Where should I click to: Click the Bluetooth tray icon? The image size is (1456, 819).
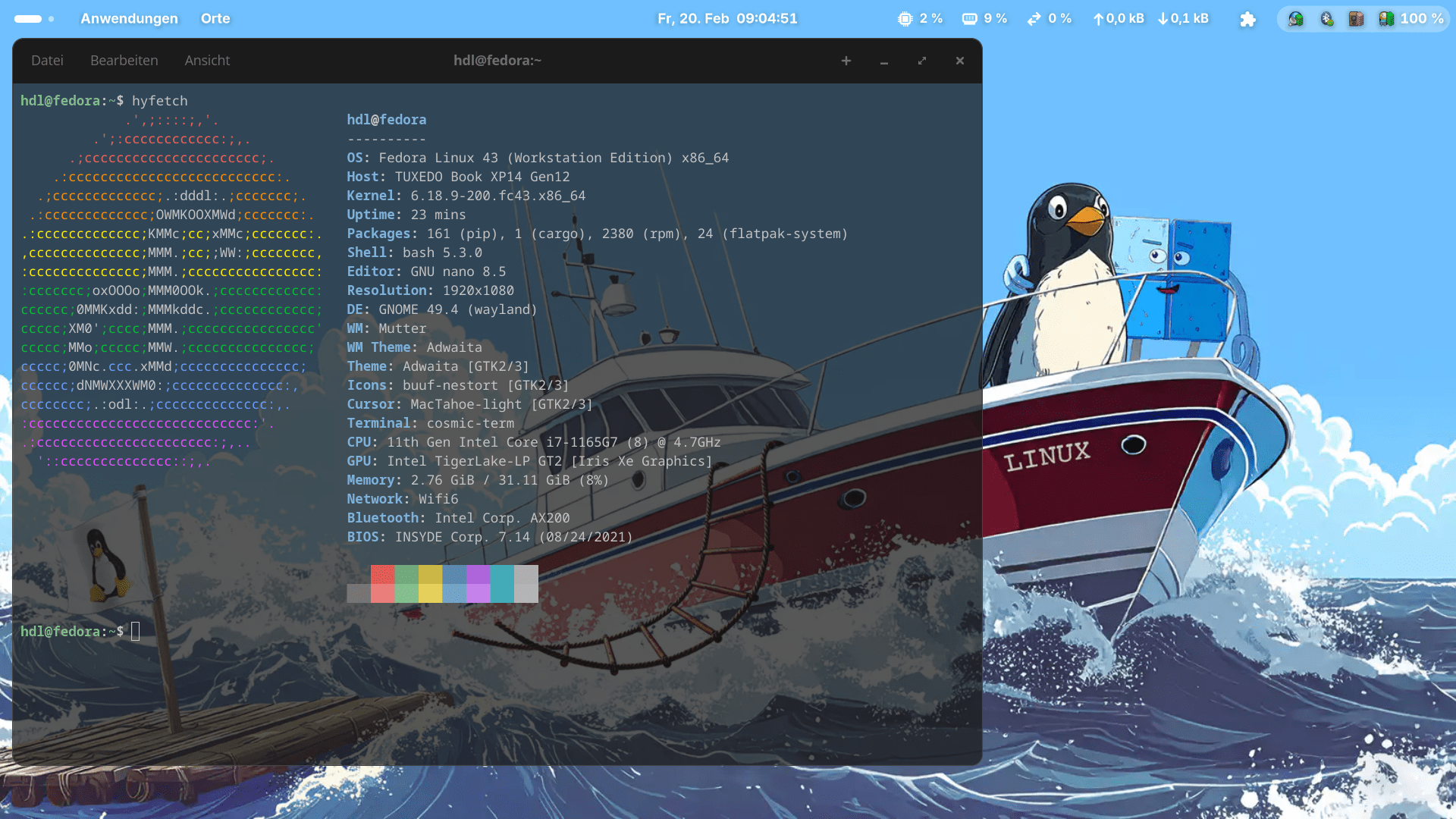coord(1326,19)
